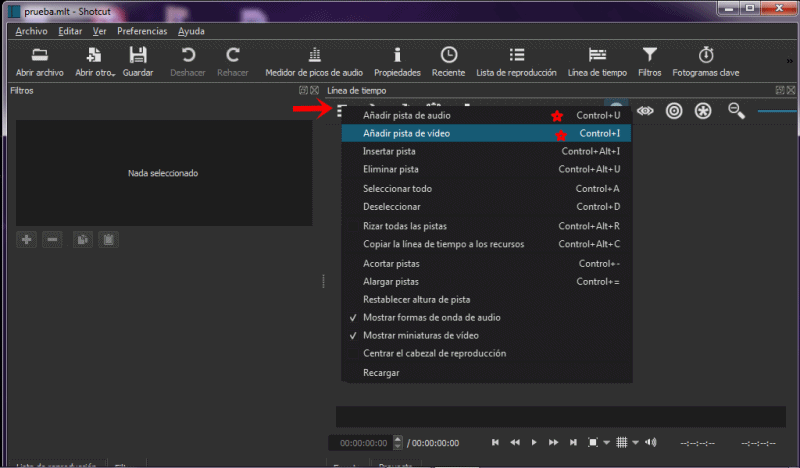Choose Deseleccionar menu entry
This screenshot has width=800, height=468.
tap(487, 207)
